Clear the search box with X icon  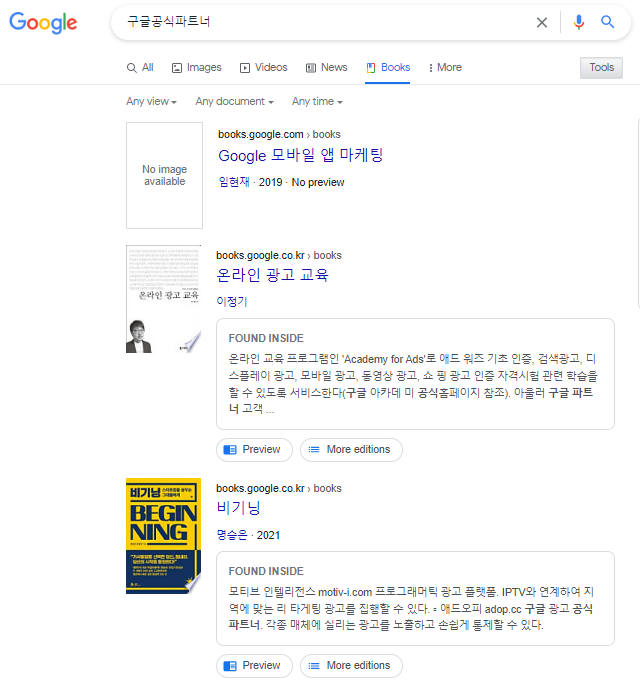542,22
